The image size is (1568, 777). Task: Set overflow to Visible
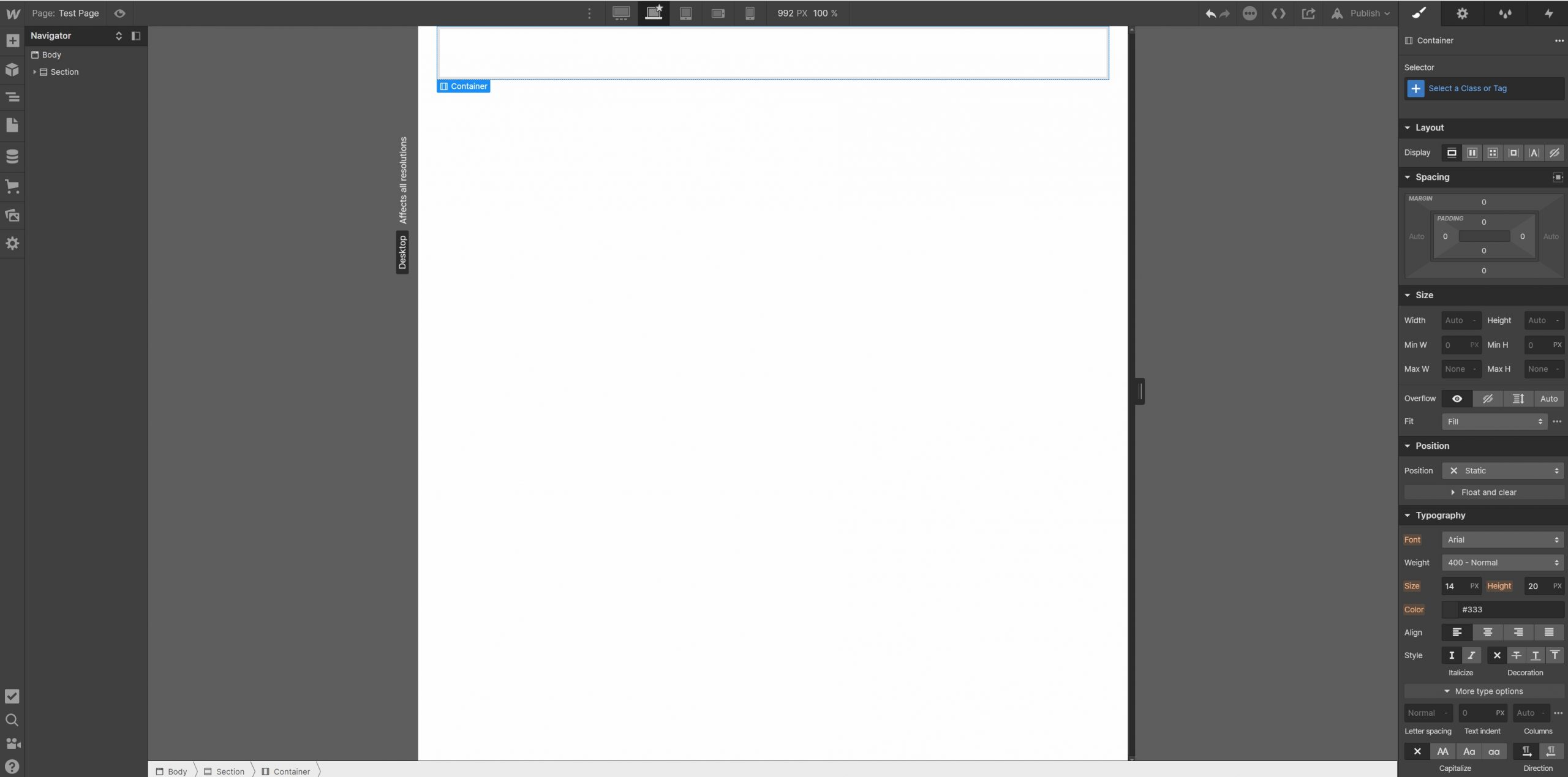coord(1457,399)
